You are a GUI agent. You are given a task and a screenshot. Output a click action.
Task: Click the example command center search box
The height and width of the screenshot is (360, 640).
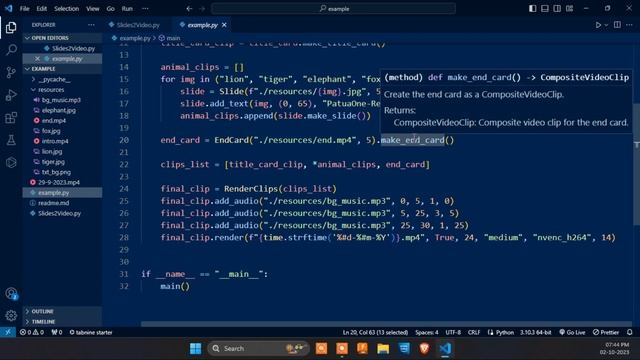pyautogui.click(x=333, y=9)
